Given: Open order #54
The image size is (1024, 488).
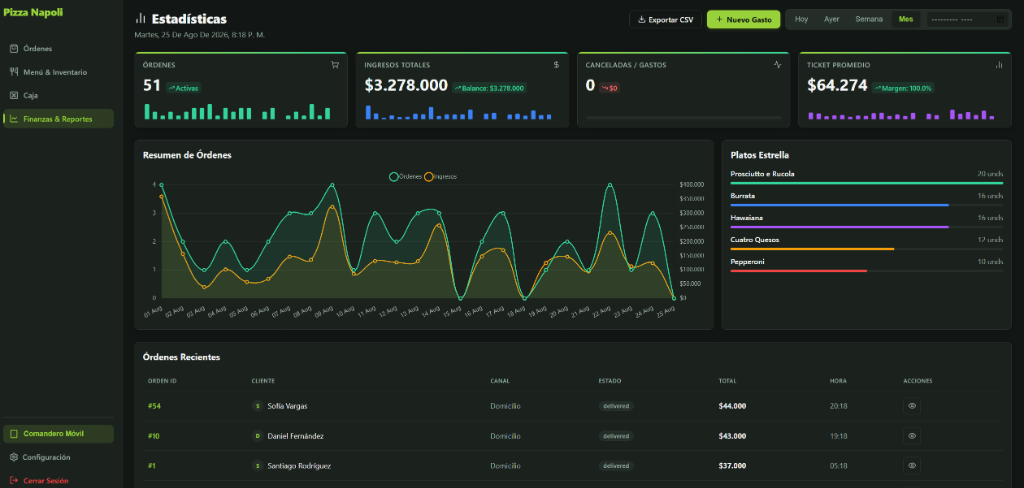Looking at the screenshot, I should (154, 406).
